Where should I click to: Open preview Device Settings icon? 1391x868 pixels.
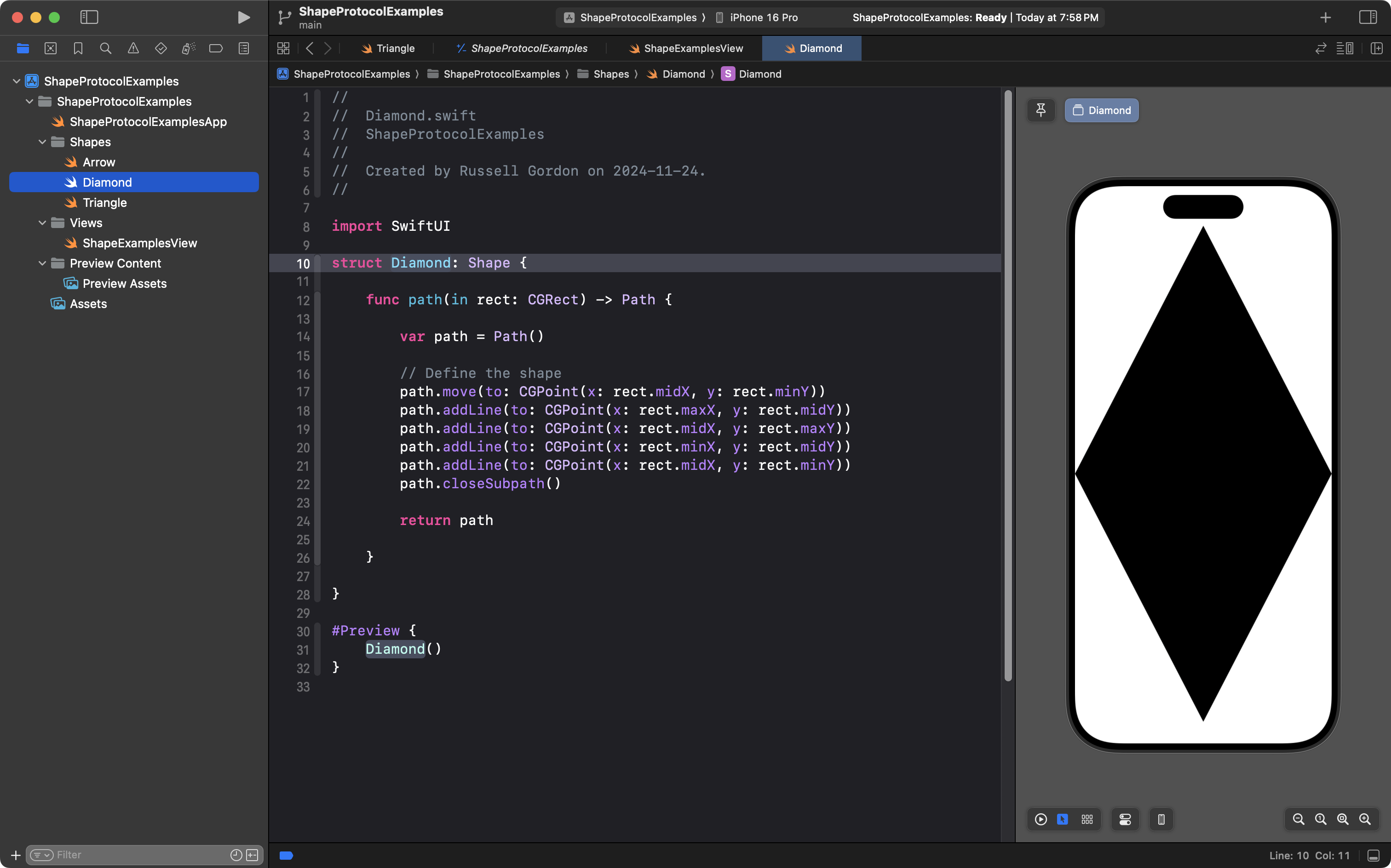(1125, 819)
